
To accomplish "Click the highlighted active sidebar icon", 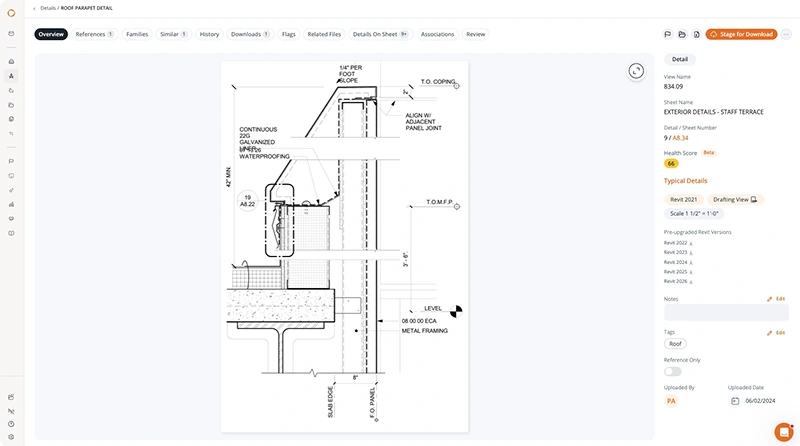I will click(x=11, y=76).
